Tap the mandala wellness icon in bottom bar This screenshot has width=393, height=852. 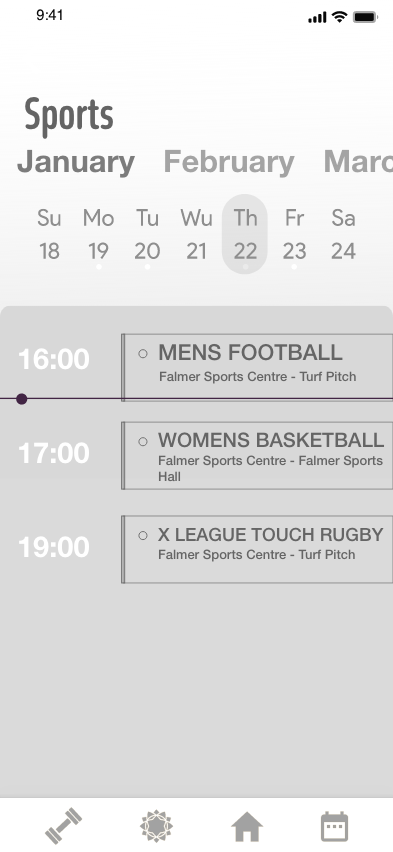156,826
